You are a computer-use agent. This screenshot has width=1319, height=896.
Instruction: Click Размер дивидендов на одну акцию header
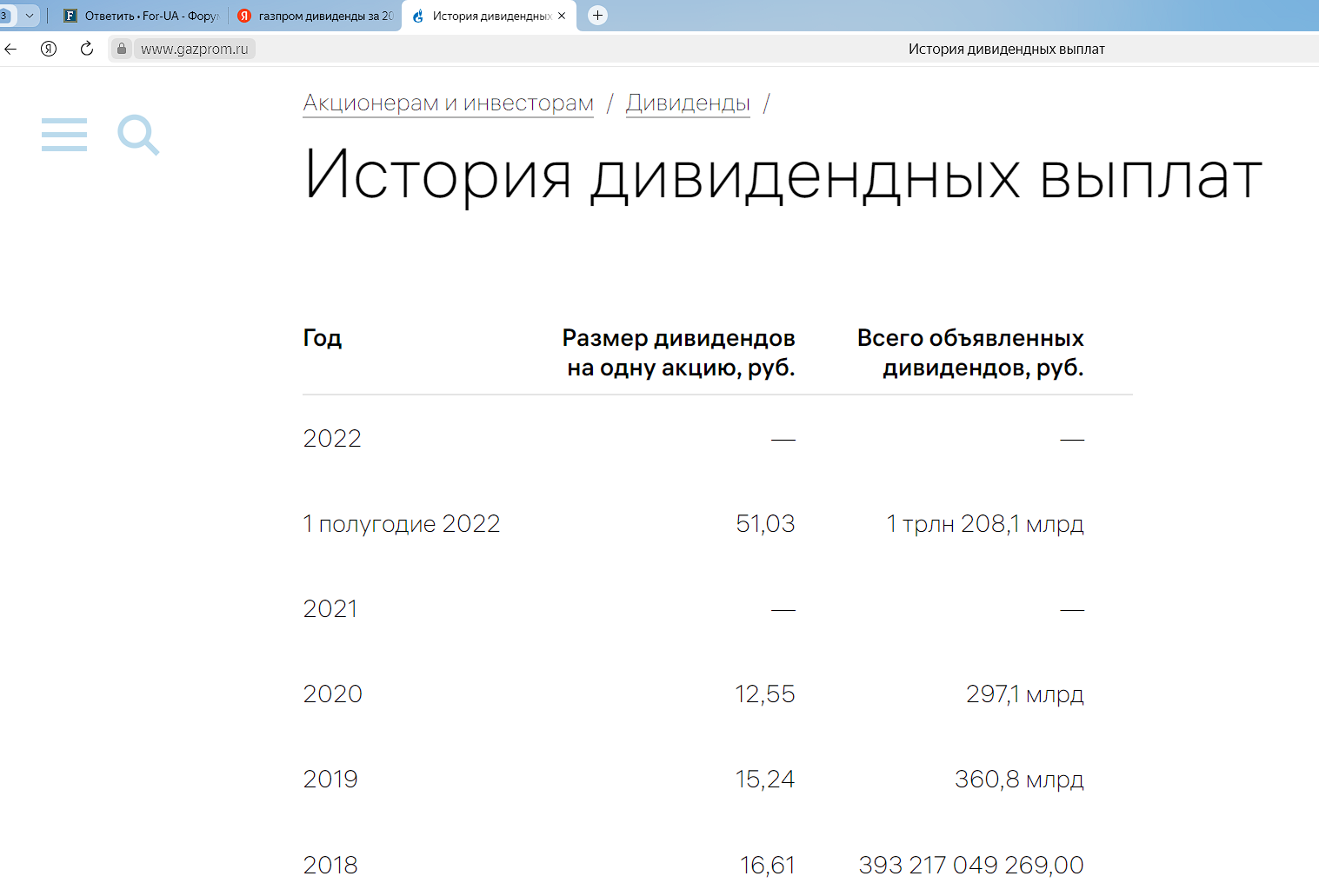(x=678, y=353)
